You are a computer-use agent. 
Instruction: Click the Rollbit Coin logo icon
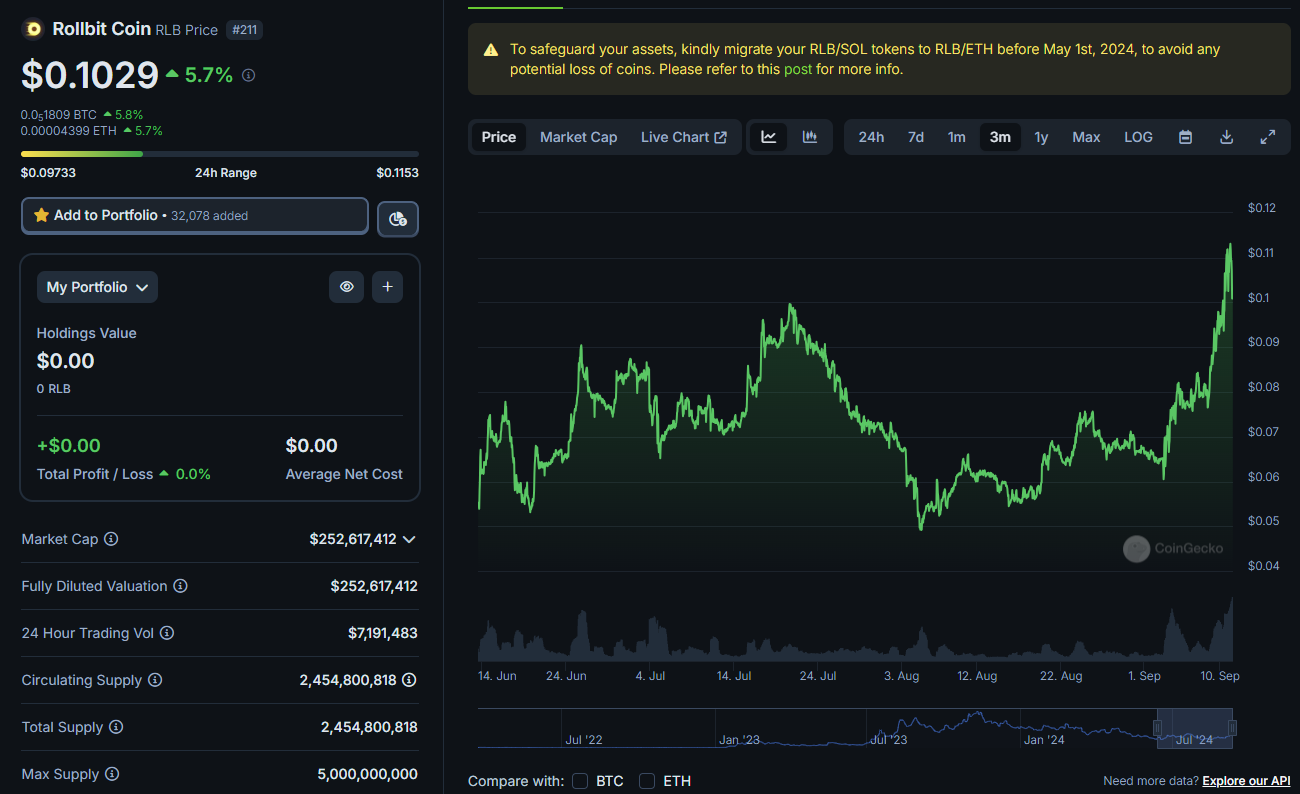[33, 29]
